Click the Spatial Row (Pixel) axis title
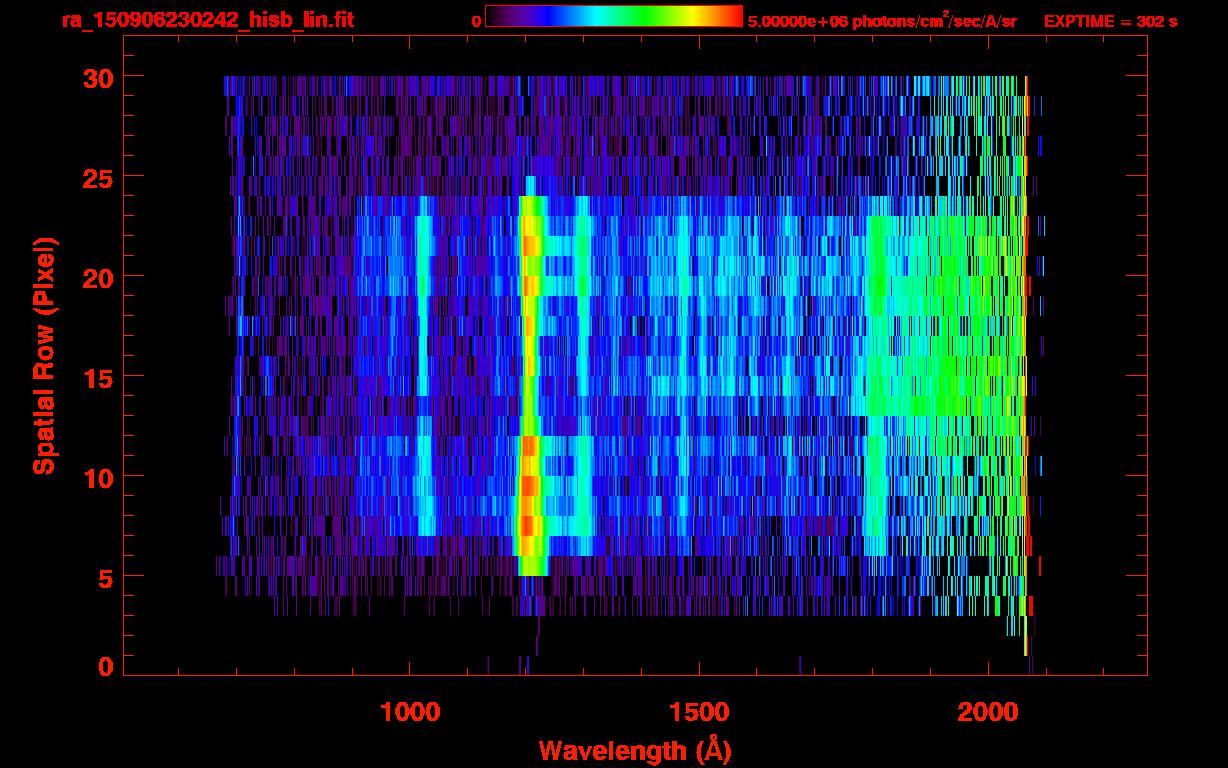The height and width of the screenshot is (768, 1228). pos(45,355)
